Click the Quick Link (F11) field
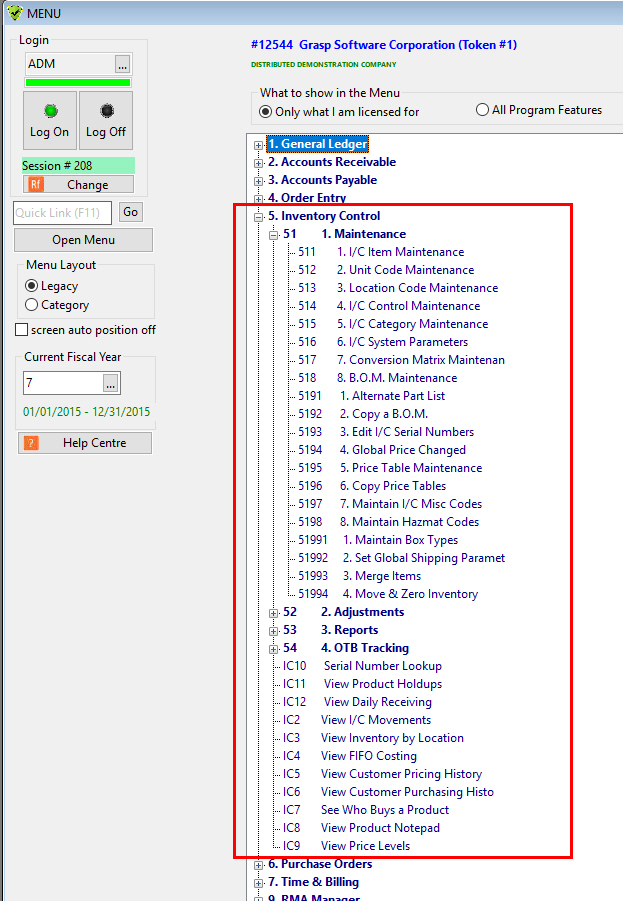The height and width of the screenshot is (901, 623). coord(62,213)
